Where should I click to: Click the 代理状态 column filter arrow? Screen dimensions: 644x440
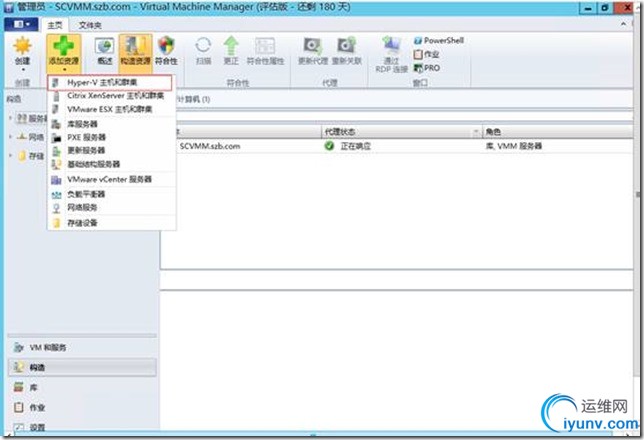(476, 132)
